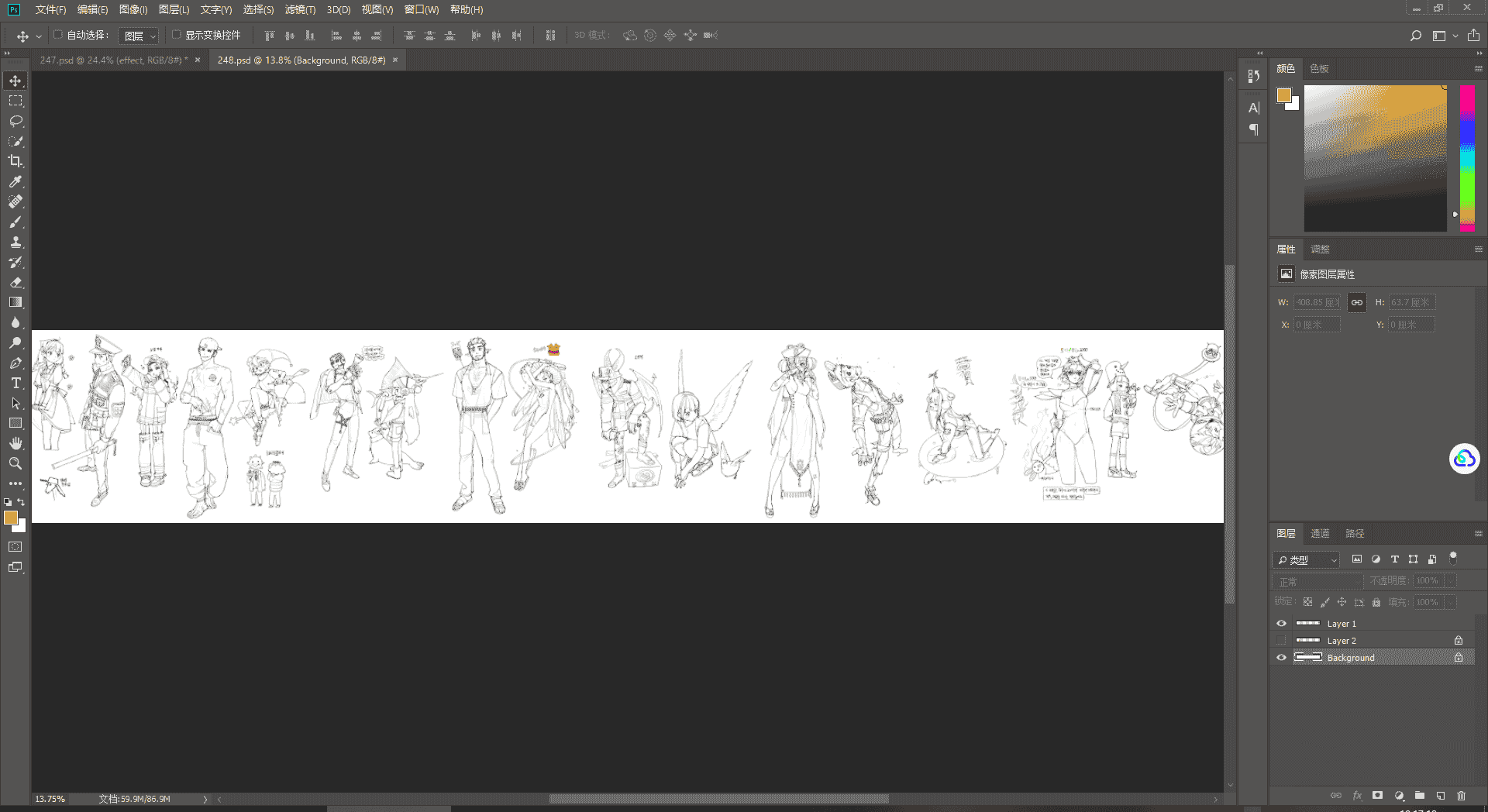Open the Color panel options menu
Screen dimensions: 1488x812
pos(1478,69)
